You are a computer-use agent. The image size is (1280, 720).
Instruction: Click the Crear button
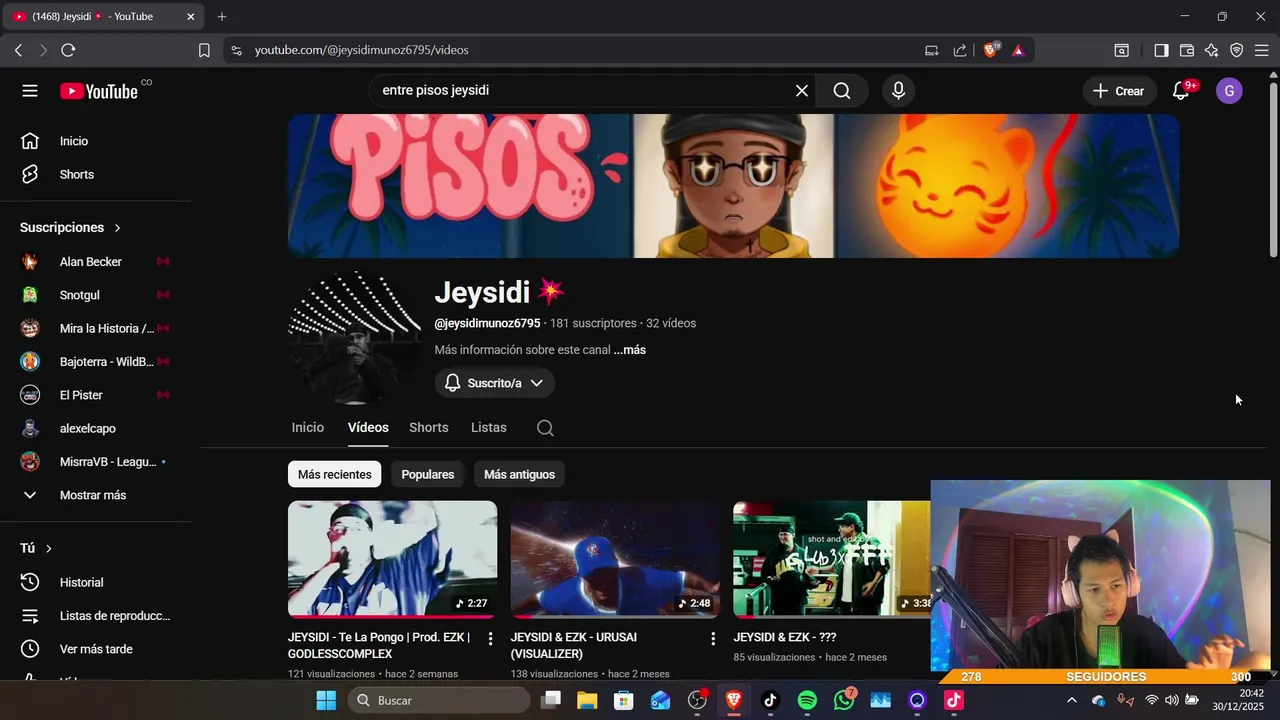point(1119,91)
